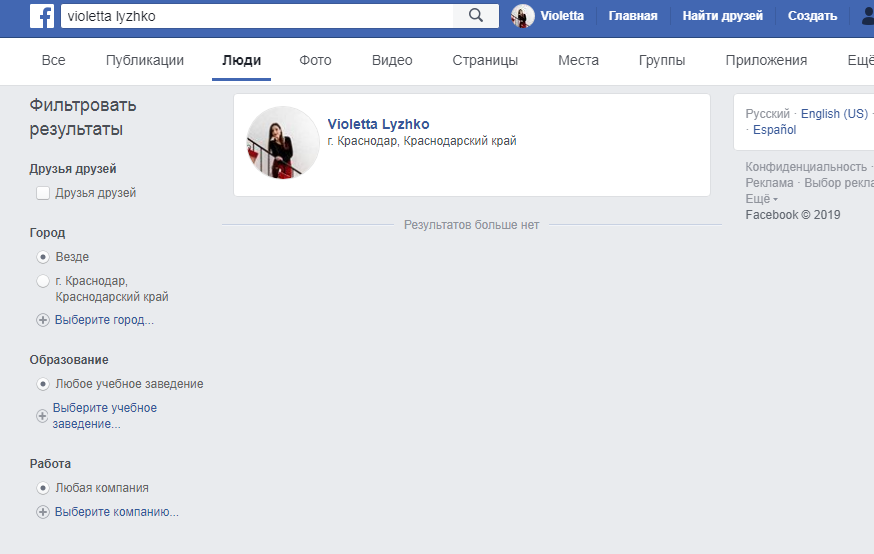Click the Выбор рекламы footer link

click(839, 183)
